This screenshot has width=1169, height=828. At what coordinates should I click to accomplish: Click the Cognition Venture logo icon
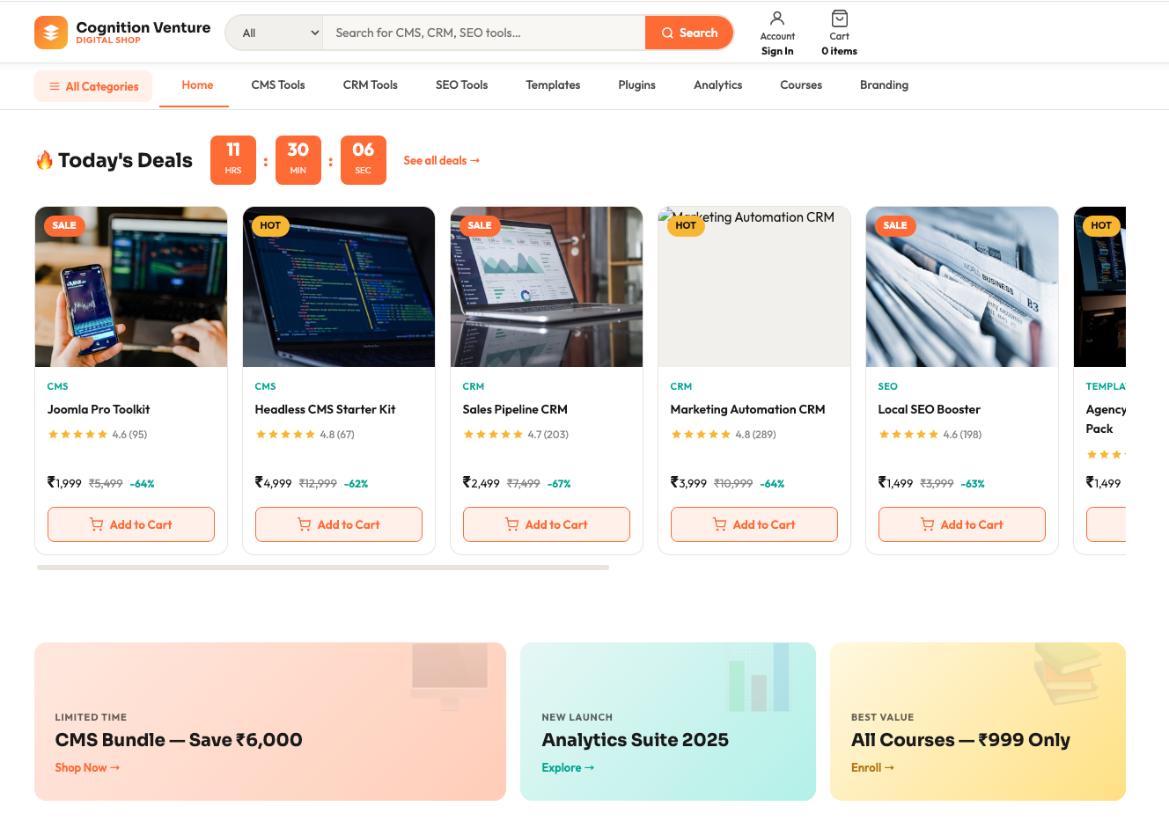[50, 31]
